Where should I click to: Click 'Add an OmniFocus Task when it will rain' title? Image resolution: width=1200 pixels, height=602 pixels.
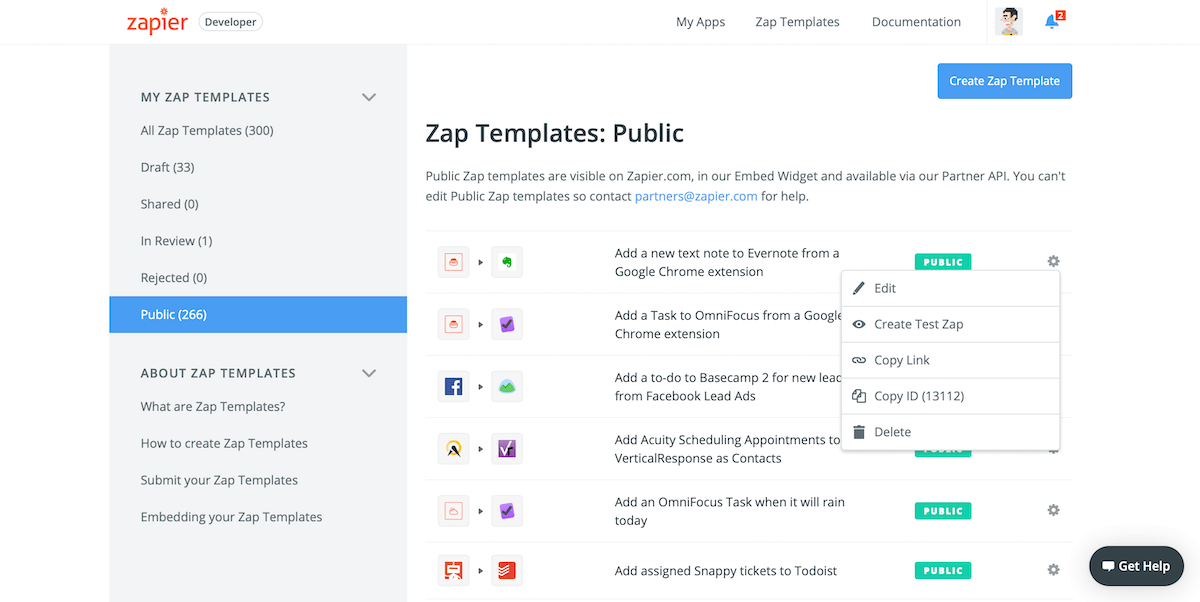click(x=730, y=510)
